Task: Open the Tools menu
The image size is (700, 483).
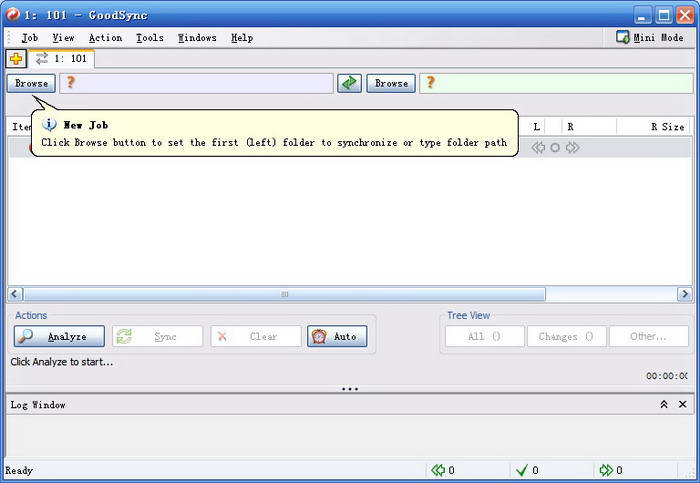Action: click(x=150, y=38)
